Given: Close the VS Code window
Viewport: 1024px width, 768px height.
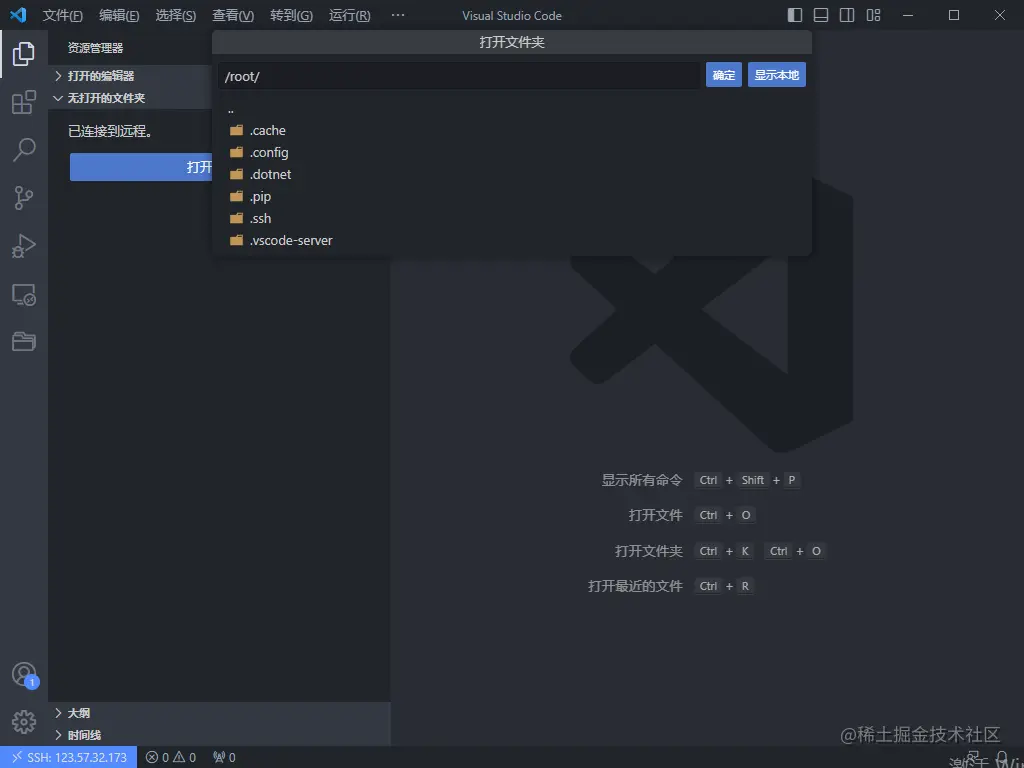Looking at the screenshot, I should 1000,15.
